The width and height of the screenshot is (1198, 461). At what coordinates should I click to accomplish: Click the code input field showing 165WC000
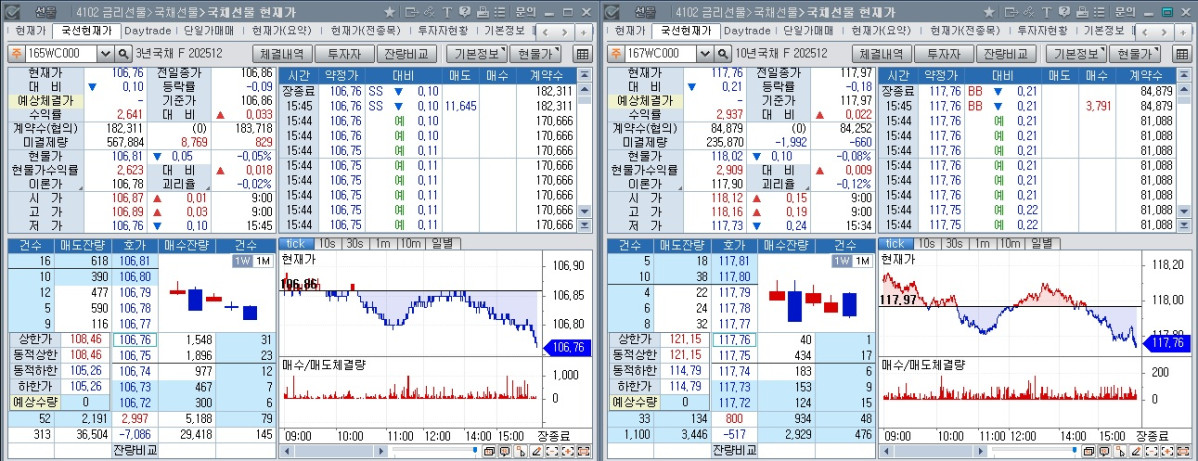(x=61, y=54)
